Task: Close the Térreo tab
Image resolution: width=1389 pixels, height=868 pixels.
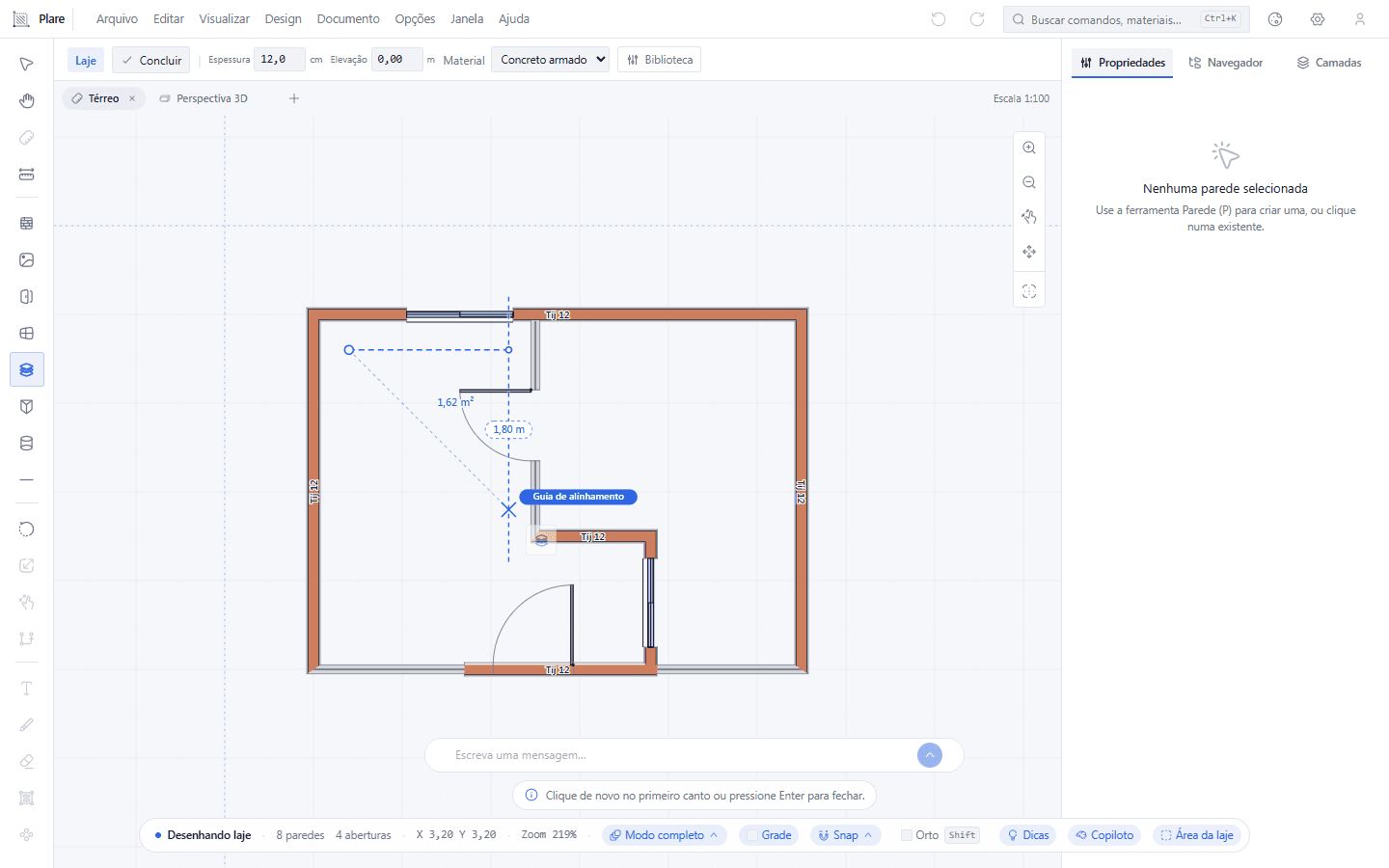Action: click(x=132, y=98)
